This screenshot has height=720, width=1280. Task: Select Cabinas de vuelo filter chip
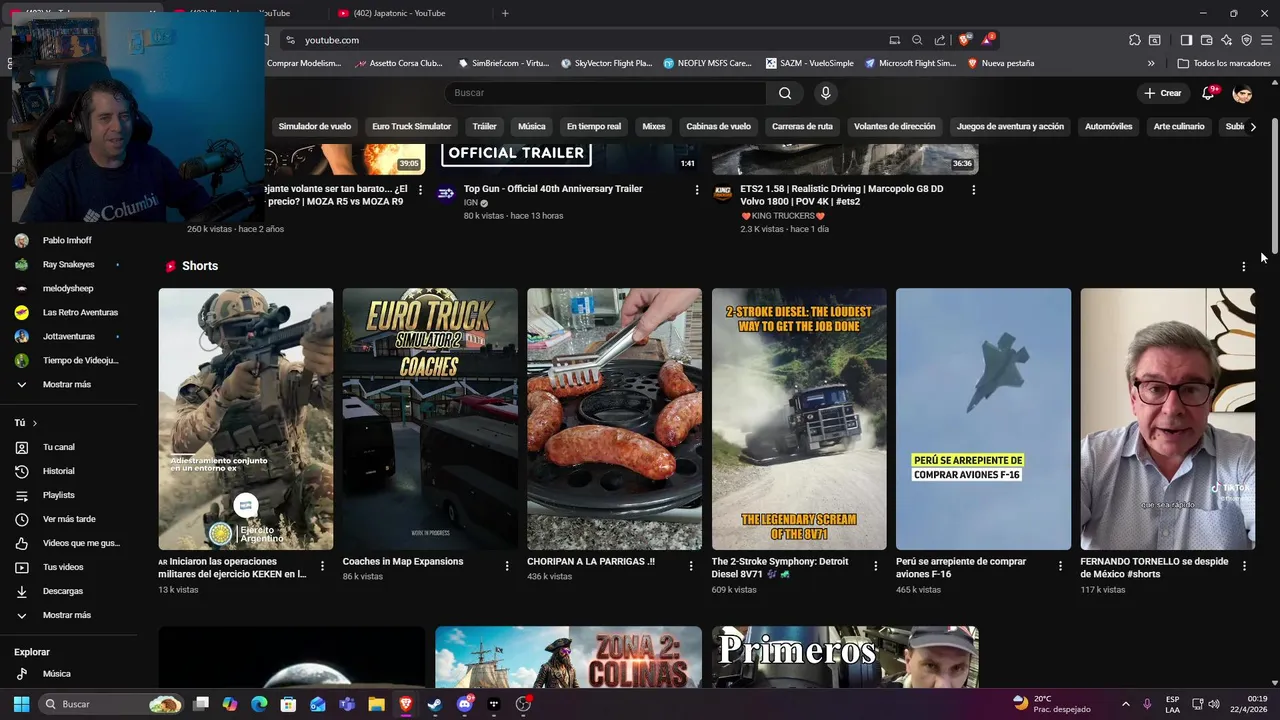tap(718, 127)
